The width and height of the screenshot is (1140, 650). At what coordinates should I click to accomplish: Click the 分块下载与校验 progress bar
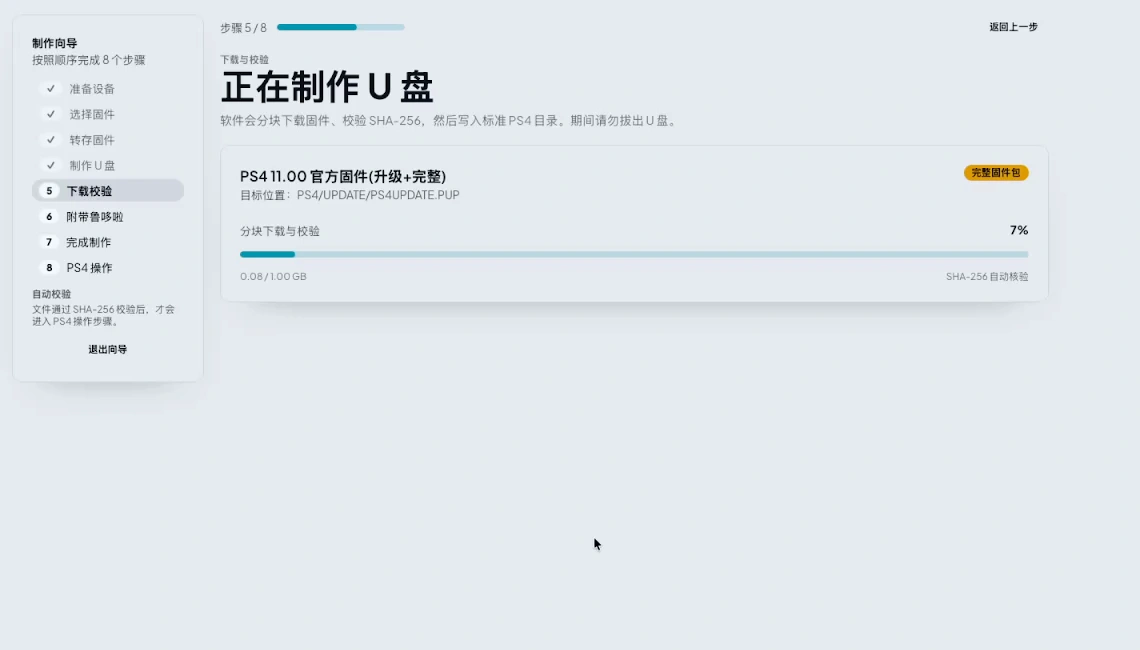(634, 254)
